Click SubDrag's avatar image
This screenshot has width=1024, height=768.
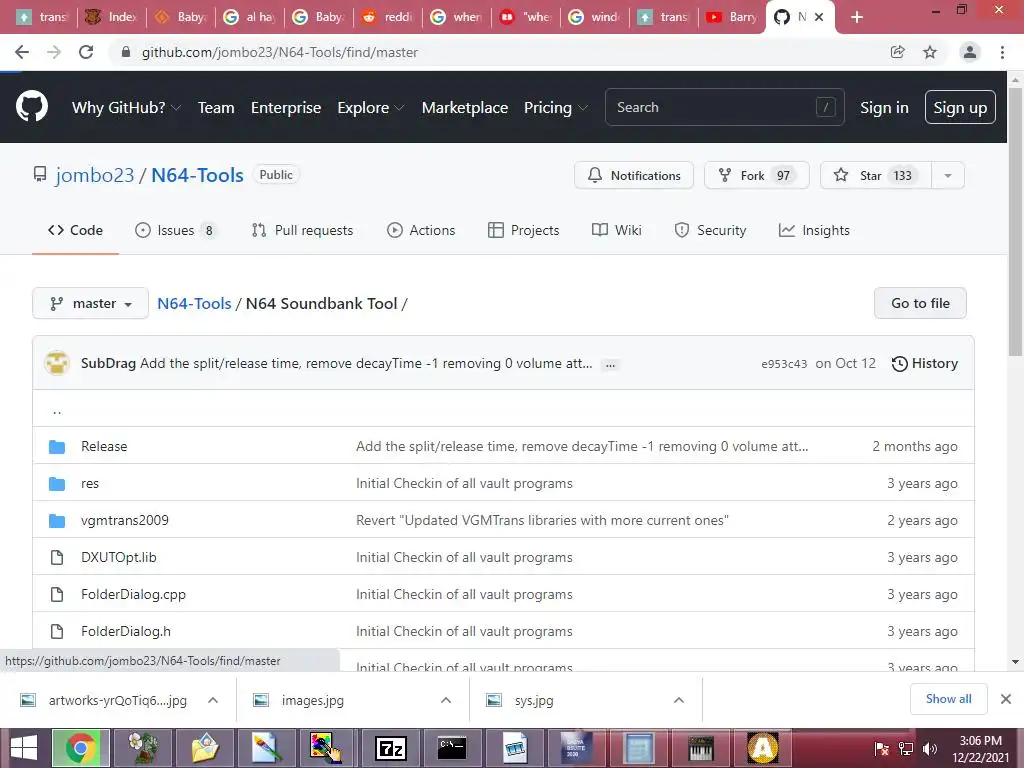57,363
